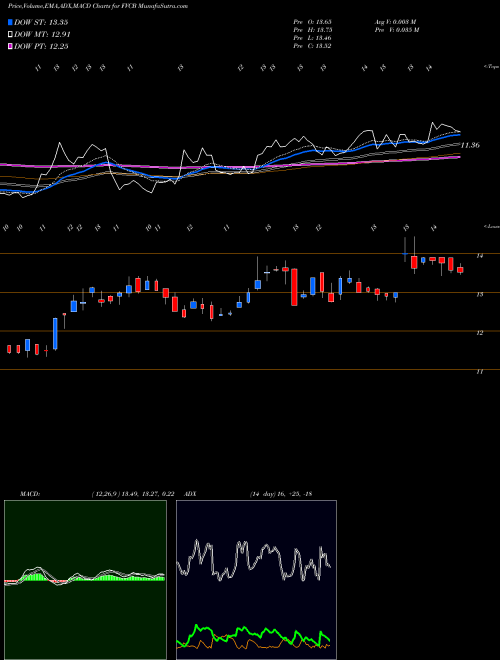Click the 'Pre H: 13.75' value
500x660 pixels.
[x=312, y=30]
